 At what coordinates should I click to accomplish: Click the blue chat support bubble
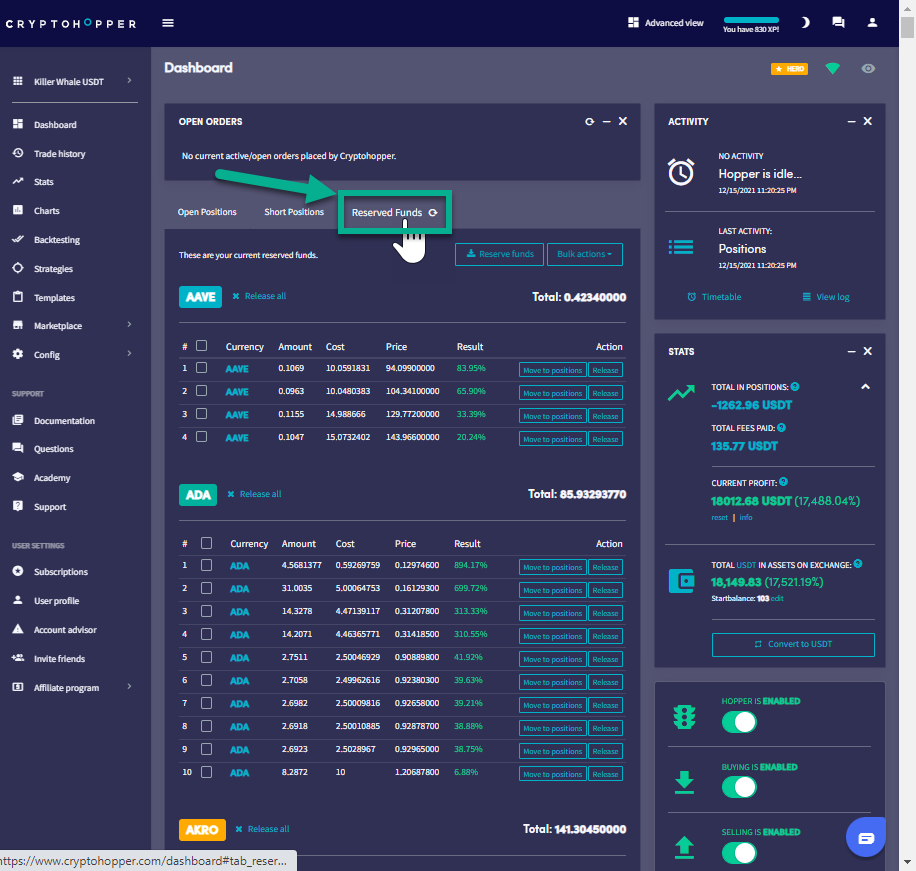pos(866,837)
